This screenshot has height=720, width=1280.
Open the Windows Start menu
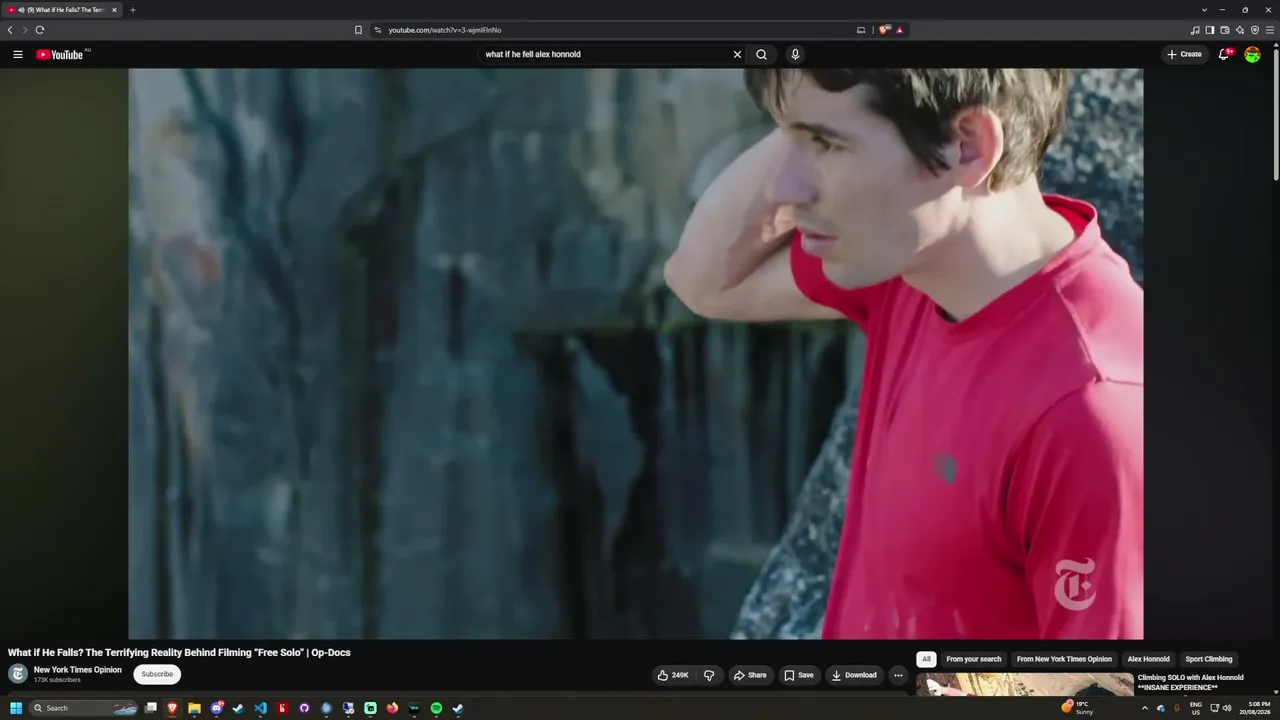(x=16, y=708)
